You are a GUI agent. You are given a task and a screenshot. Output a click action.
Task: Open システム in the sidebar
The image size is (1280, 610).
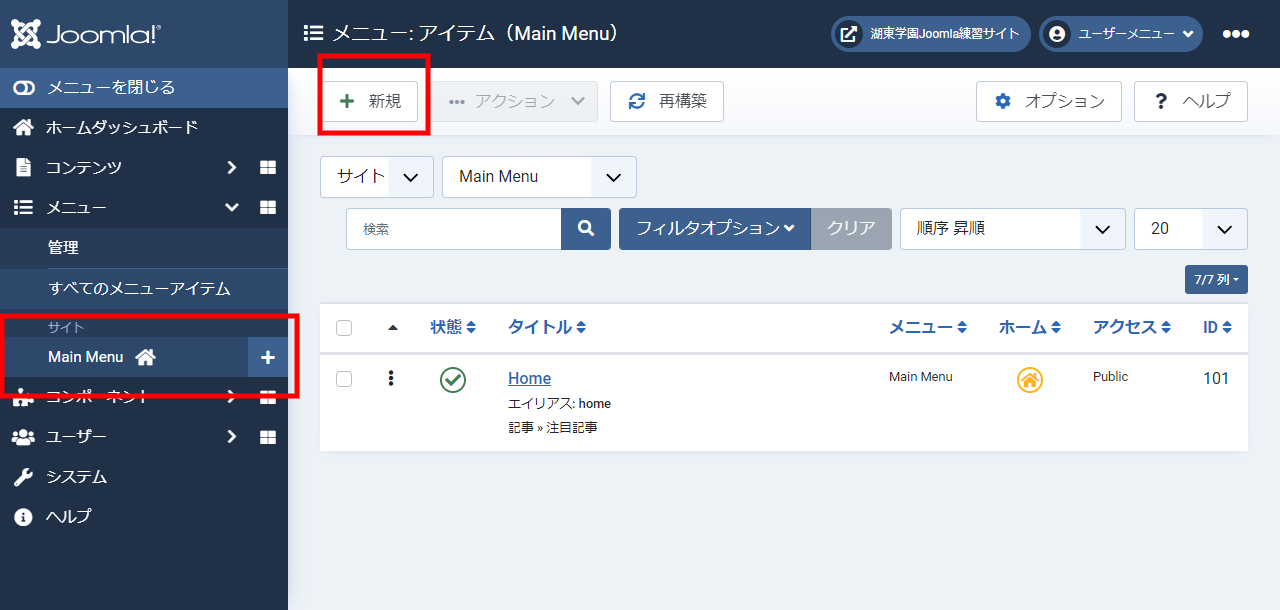point(76,477)
